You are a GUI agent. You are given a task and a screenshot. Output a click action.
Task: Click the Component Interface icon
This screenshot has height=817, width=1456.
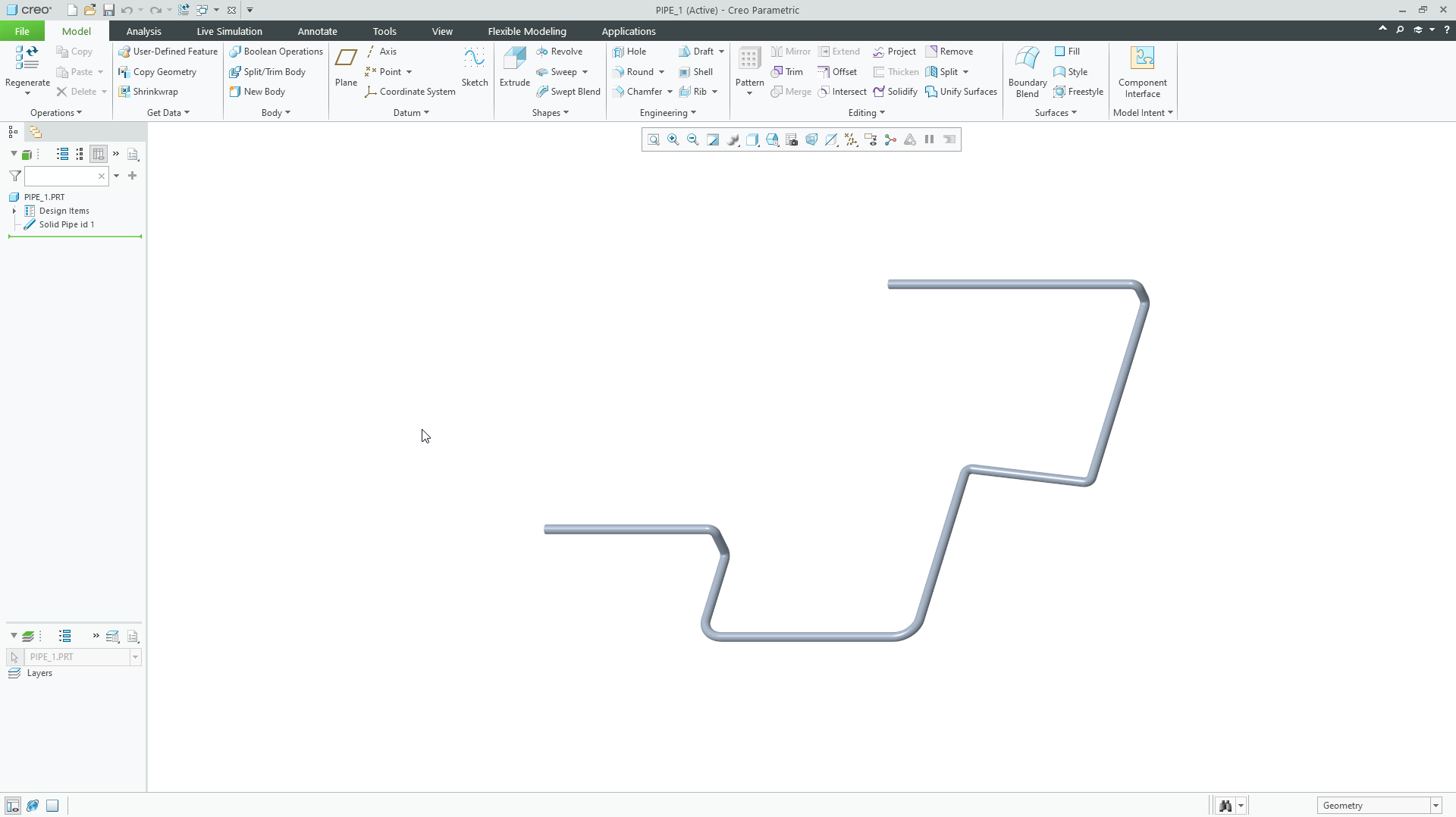pyautogui.click(x=1142, y=71)
